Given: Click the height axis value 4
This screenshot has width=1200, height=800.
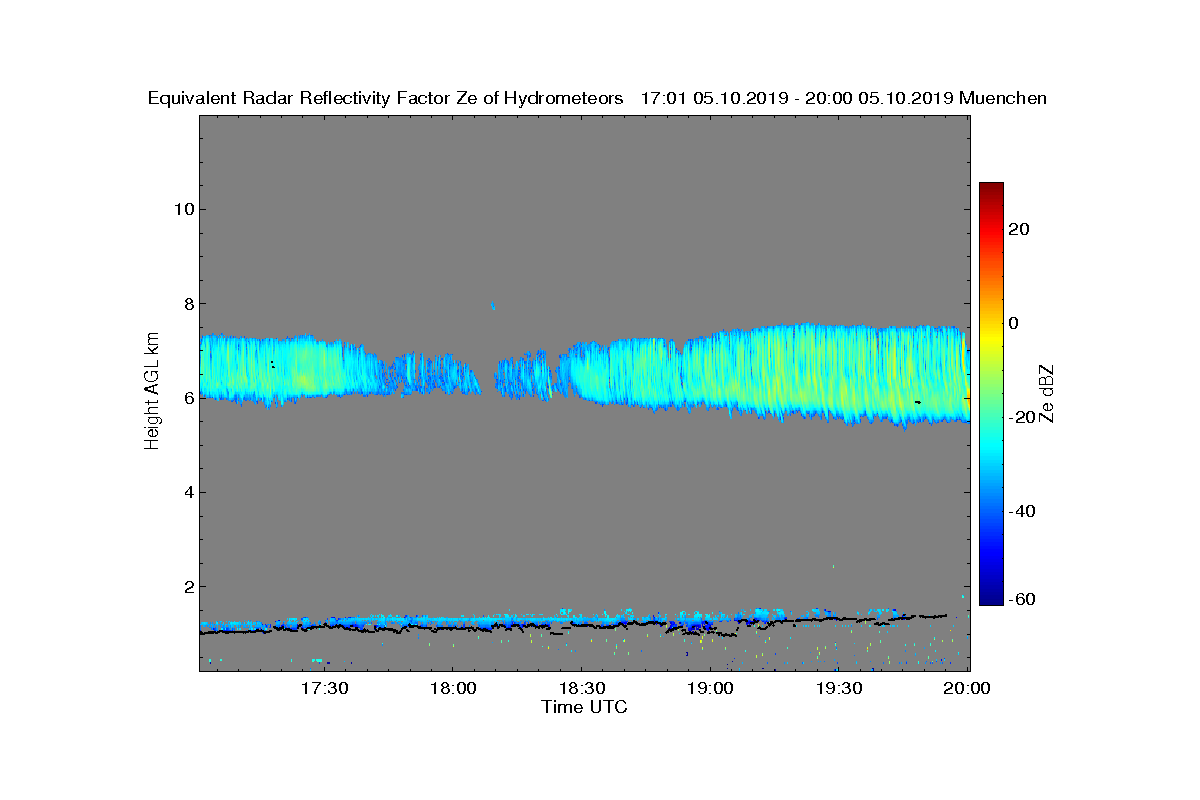Looking at the screenshot, I should tap(187, 492).
